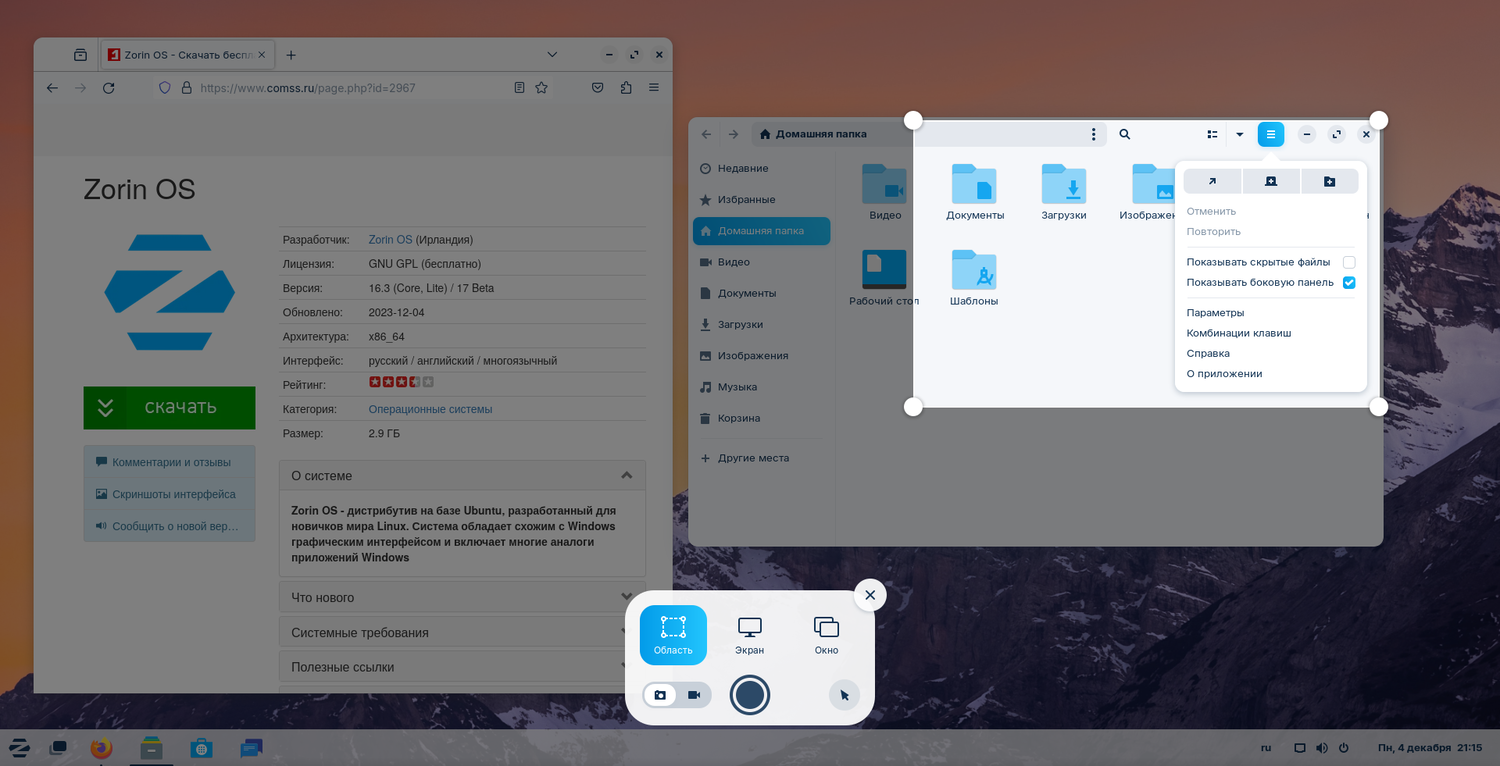Click the green скачать download button
This screenshot has height=766, width=1500.
169,408
